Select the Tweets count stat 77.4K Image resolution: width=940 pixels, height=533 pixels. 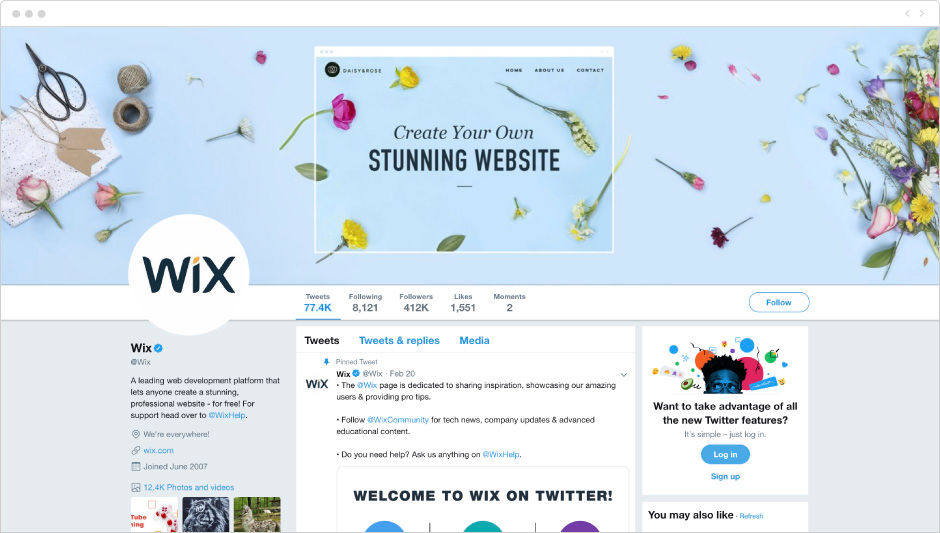[x=318, y=303]
